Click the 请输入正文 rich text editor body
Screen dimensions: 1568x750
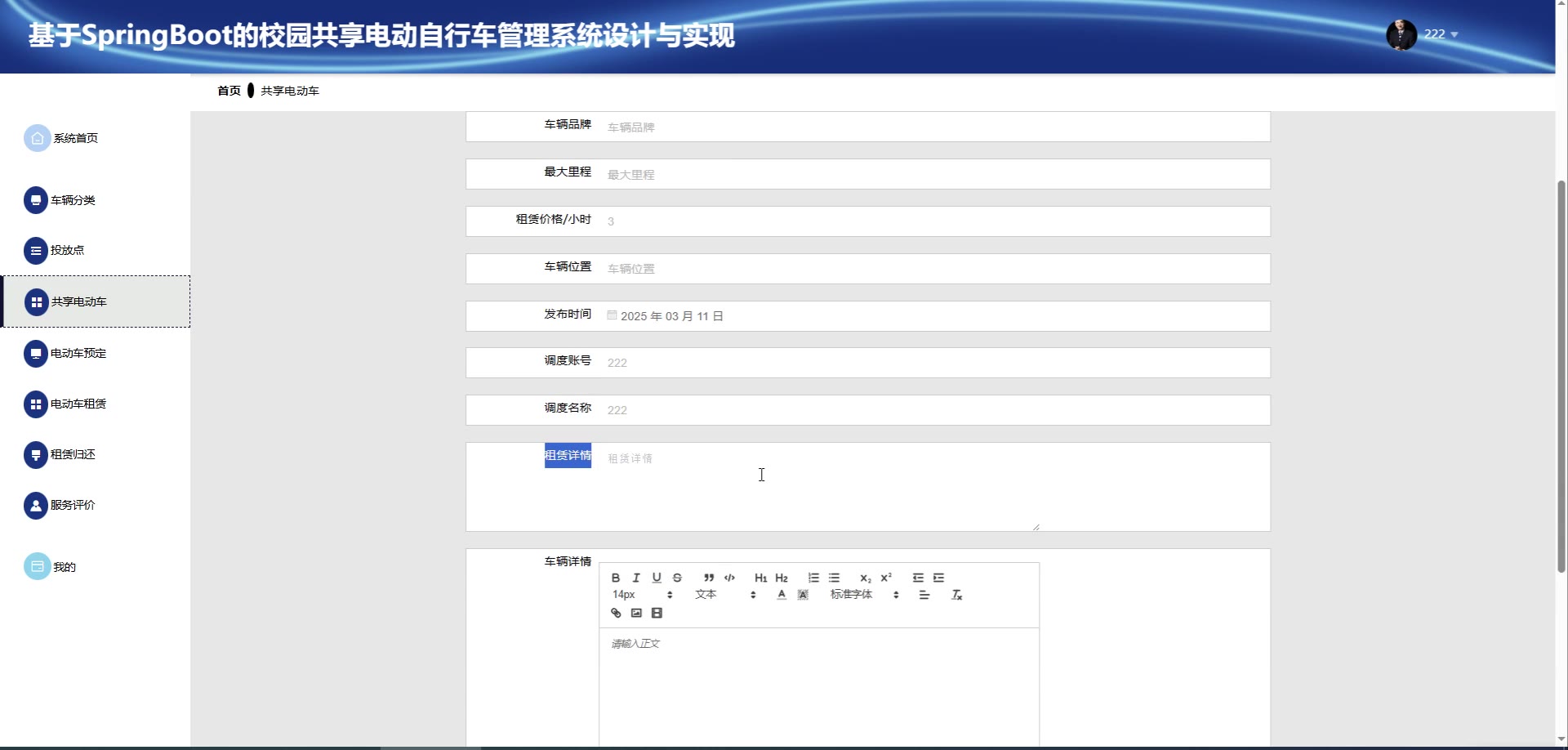click(x=819, y=688)
